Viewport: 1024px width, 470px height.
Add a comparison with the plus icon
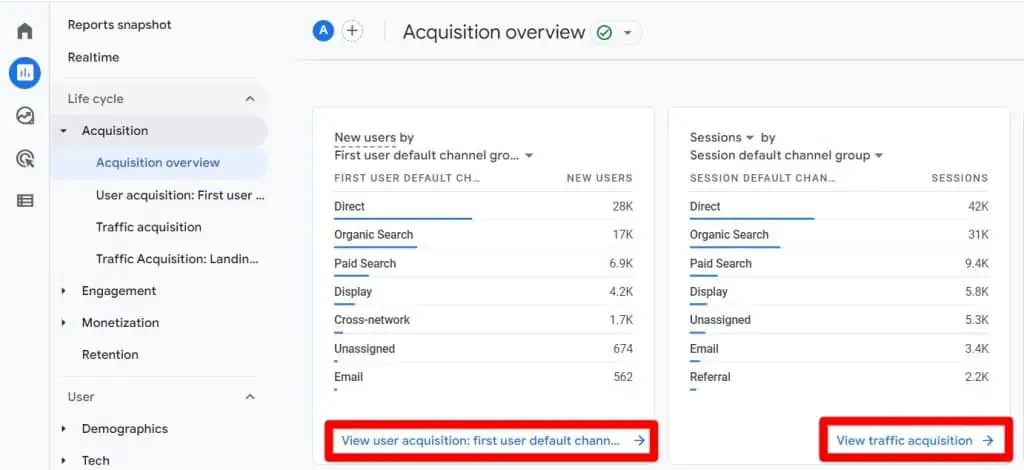pos(352,31)
